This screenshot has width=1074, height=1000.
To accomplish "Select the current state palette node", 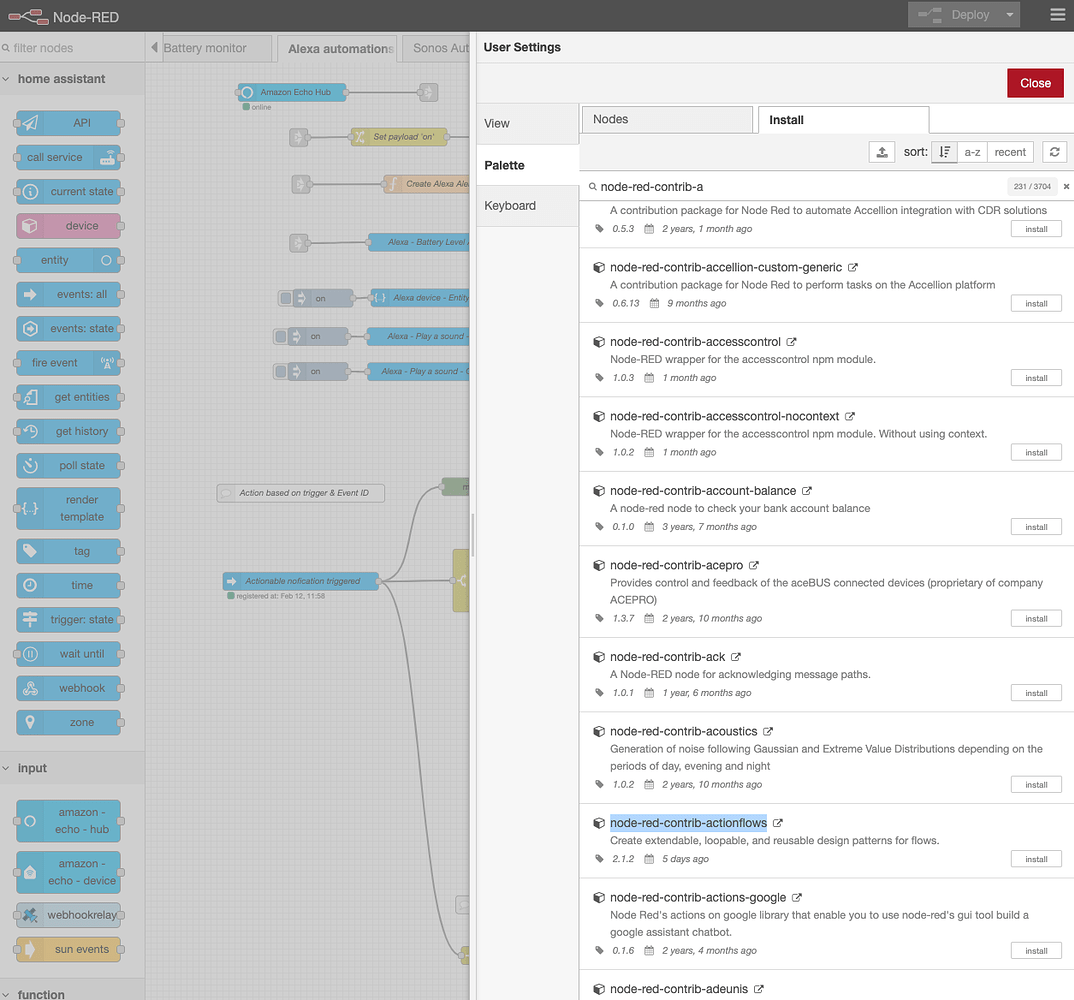I will [68, 192].
